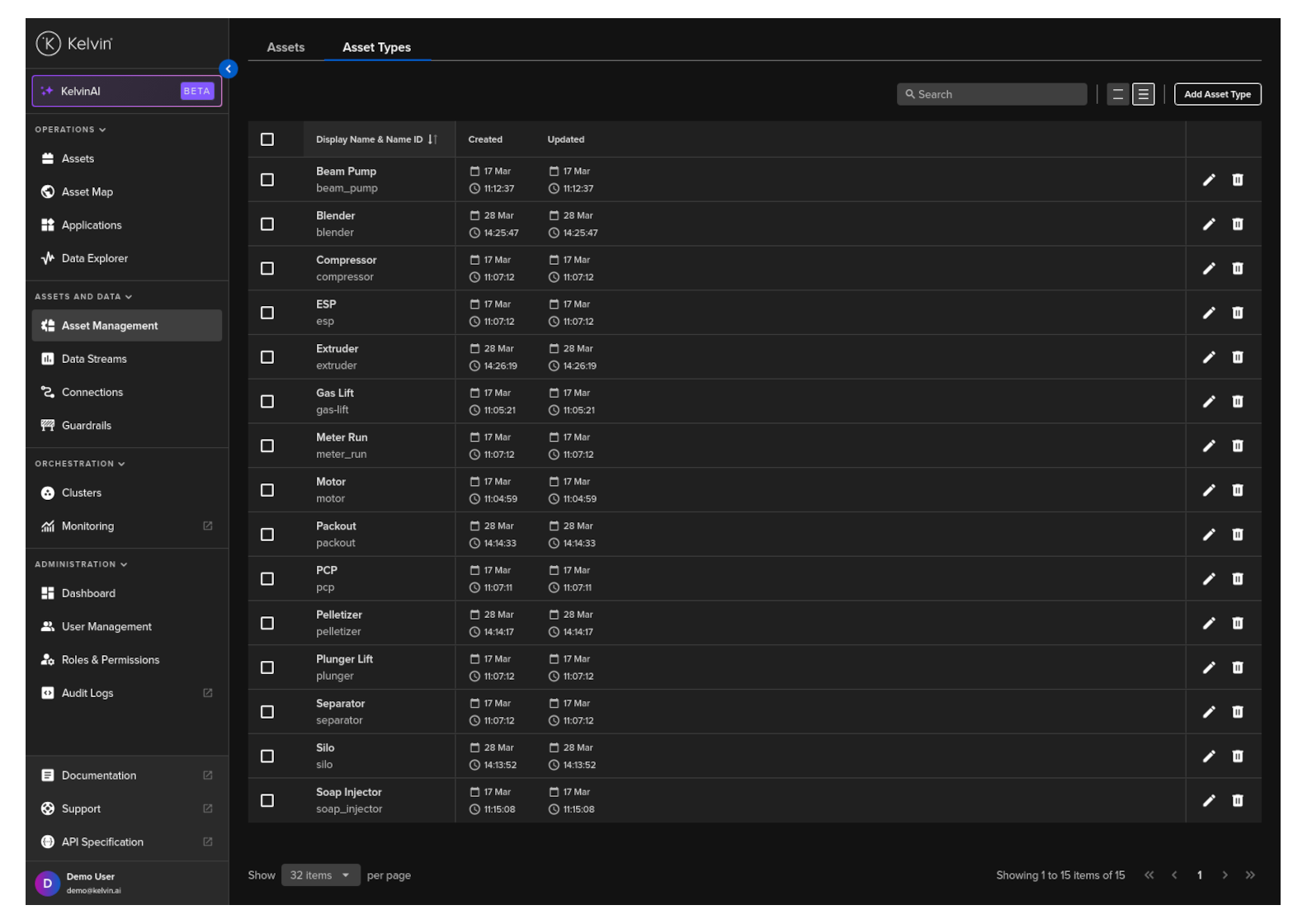The image size is (1307, 924).
Task: Select all rows with header checkbox
Action: click(x=267, y=139)
